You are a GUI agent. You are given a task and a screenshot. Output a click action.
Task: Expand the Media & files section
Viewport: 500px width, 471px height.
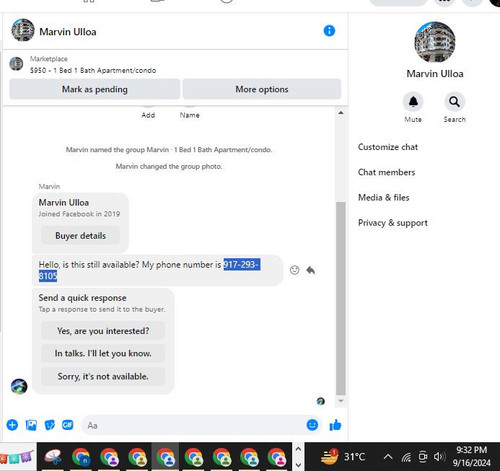pos(383,198)
